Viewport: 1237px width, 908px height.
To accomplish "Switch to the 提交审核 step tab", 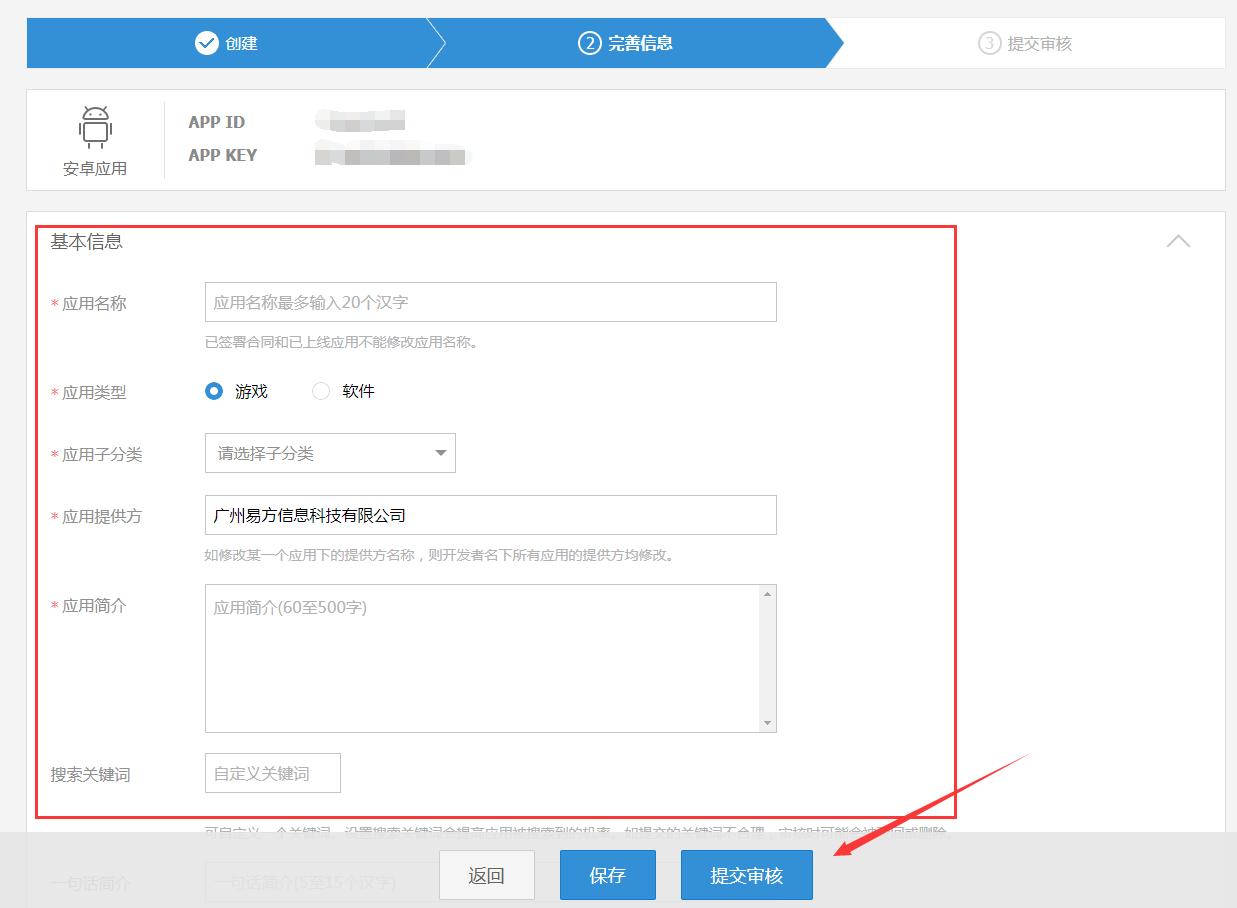I will [x=1026, y=43].
